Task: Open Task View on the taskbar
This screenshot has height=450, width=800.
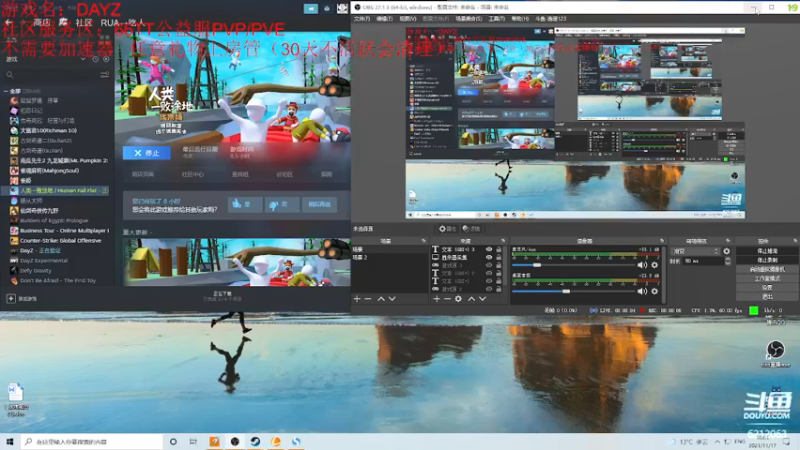Action: coord(193,441)
